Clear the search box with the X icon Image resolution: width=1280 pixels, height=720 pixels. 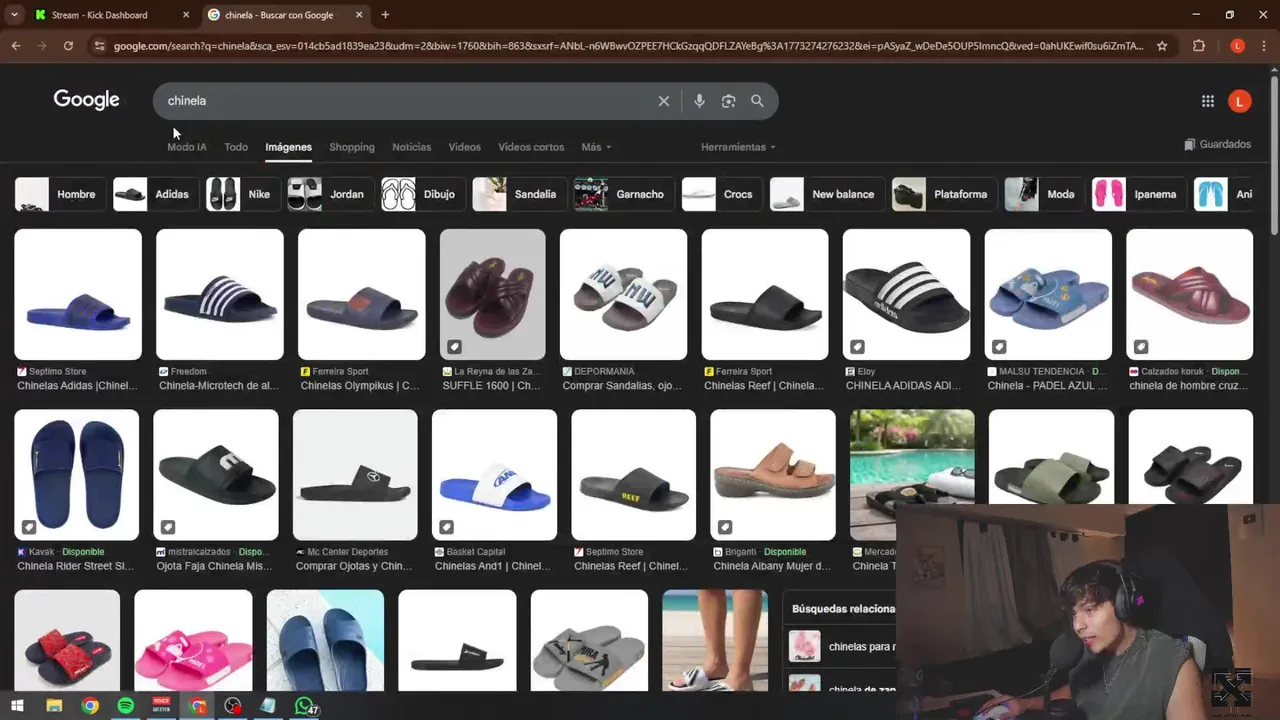[663, 101]
